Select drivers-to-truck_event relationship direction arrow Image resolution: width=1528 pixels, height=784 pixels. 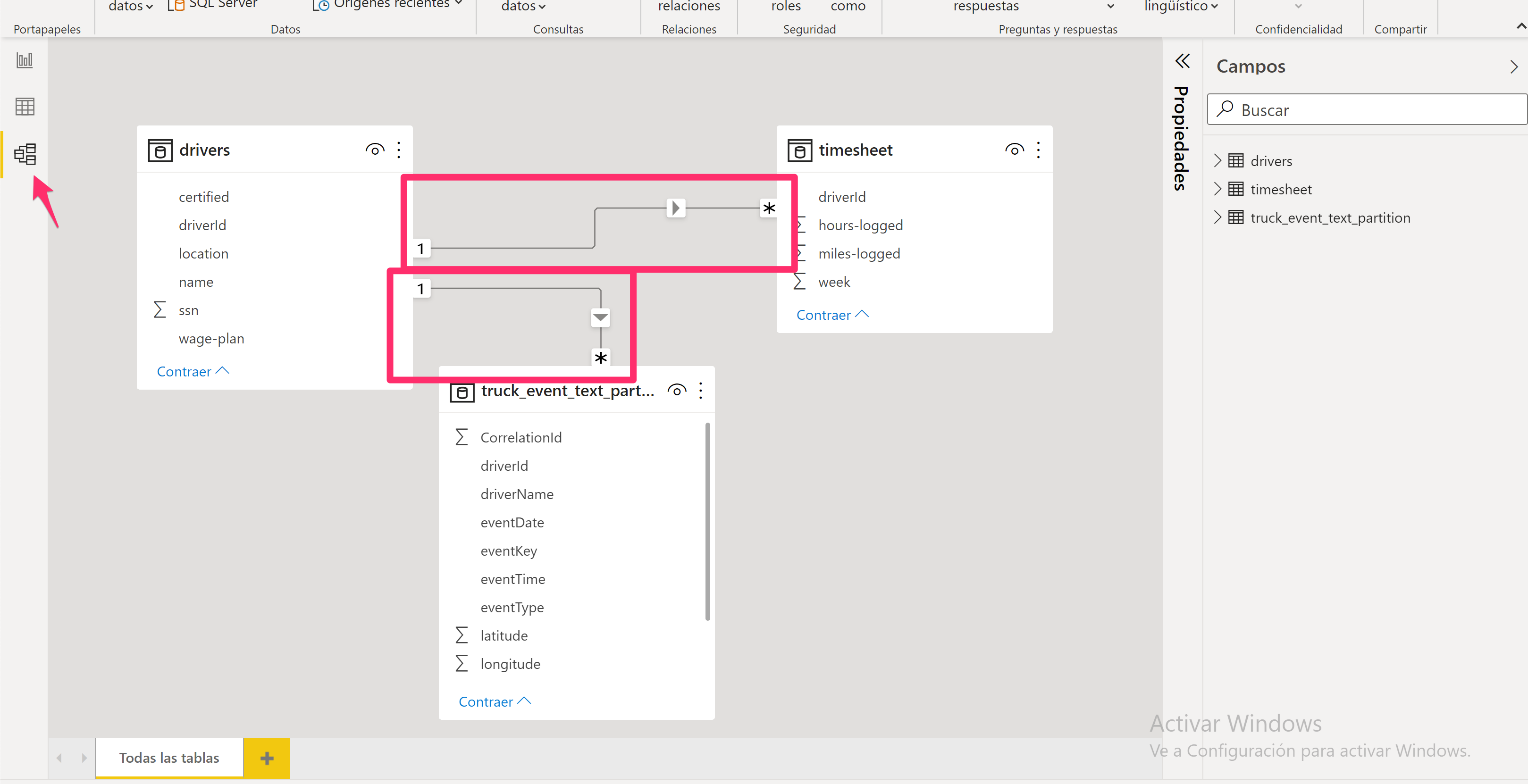600,317
